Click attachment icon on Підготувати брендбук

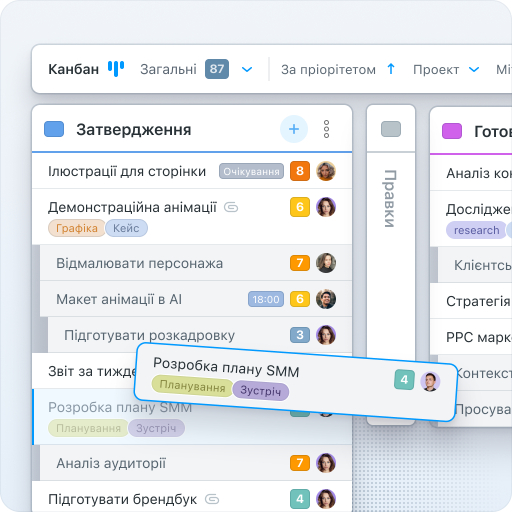tap(212, 499)
